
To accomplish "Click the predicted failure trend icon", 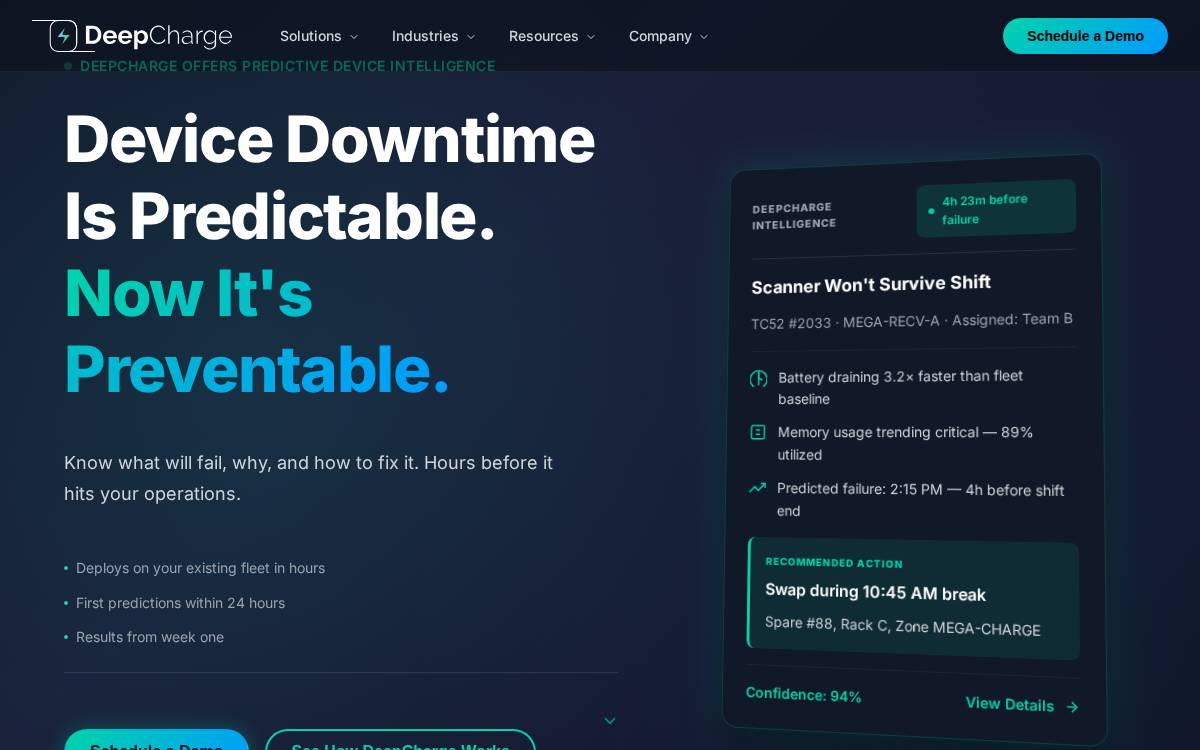I will tap(757, 488).
